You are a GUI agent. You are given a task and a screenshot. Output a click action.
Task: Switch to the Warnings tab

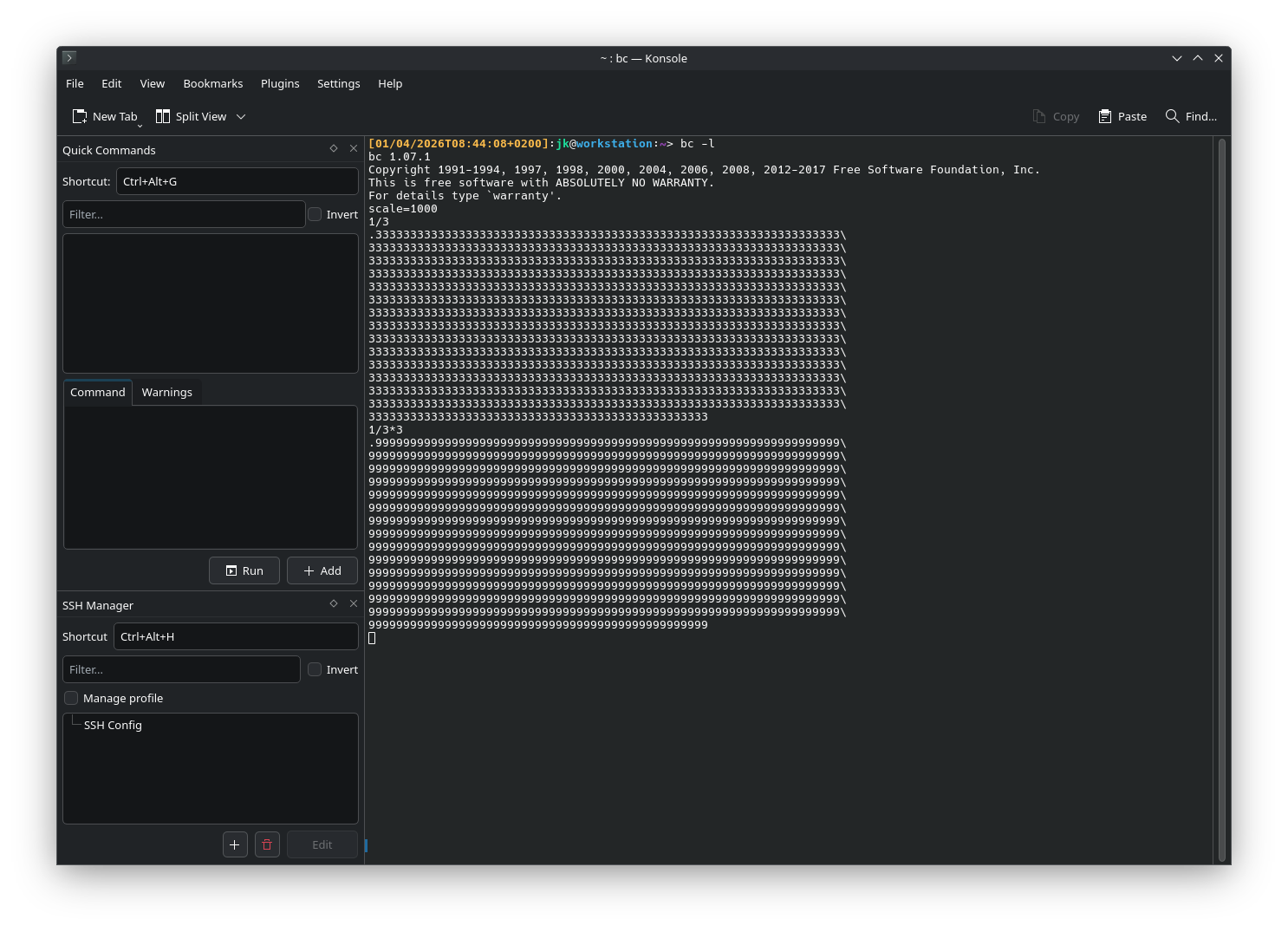point(166,392)
